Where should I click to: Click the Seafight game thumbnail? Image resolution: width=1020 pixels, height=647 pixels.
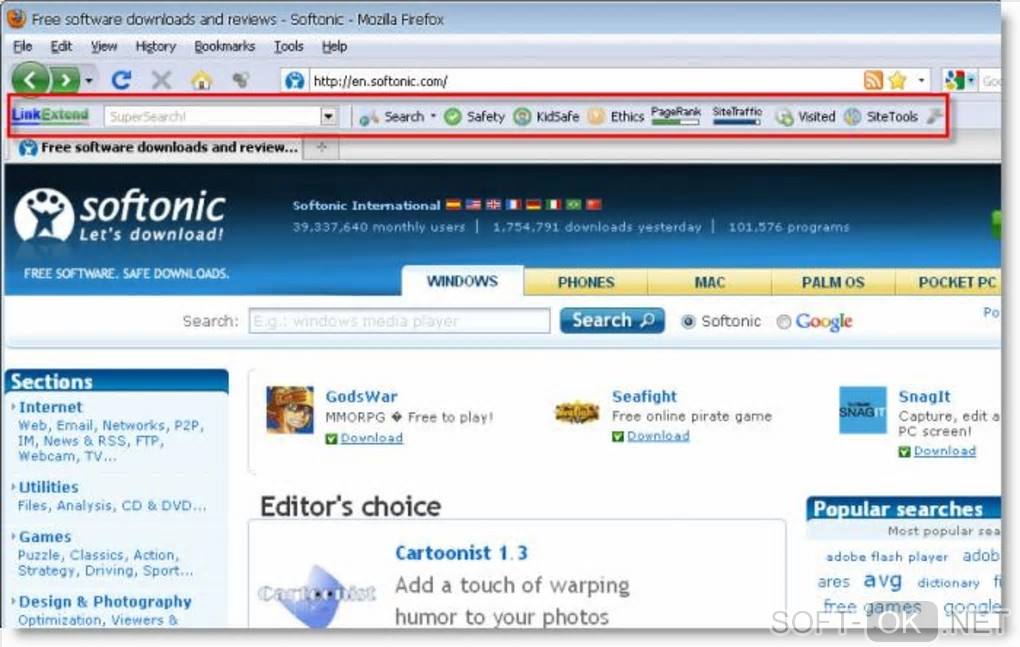click(x=576, y=412)
